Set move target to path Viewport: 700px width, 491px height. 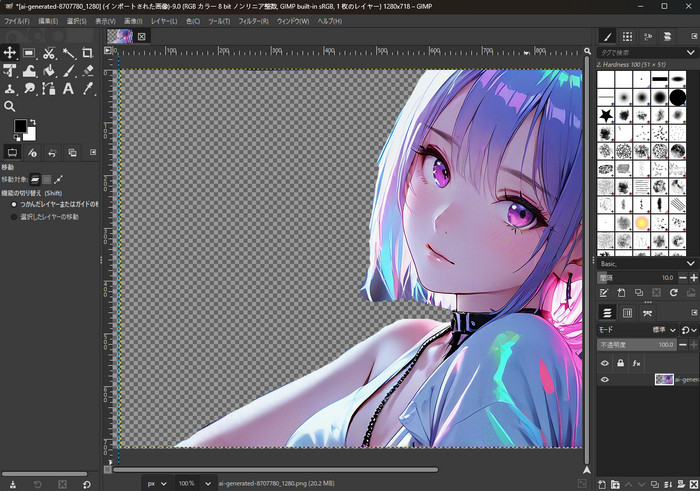tap(58, 179)
